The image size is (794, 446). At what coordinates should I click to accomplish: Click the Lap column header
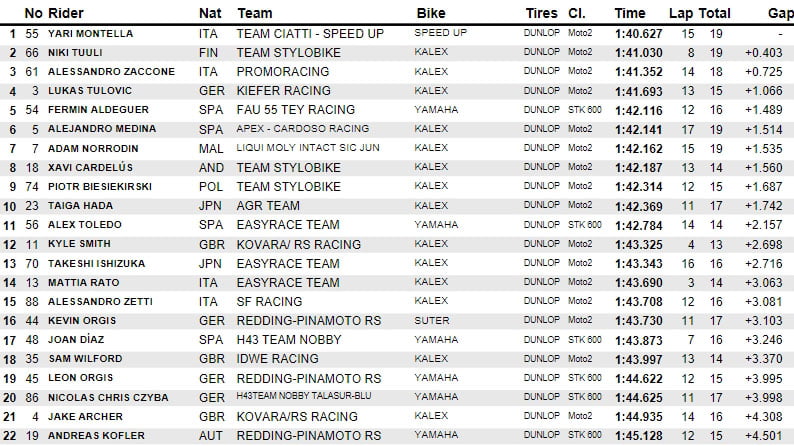click(679, 14)
